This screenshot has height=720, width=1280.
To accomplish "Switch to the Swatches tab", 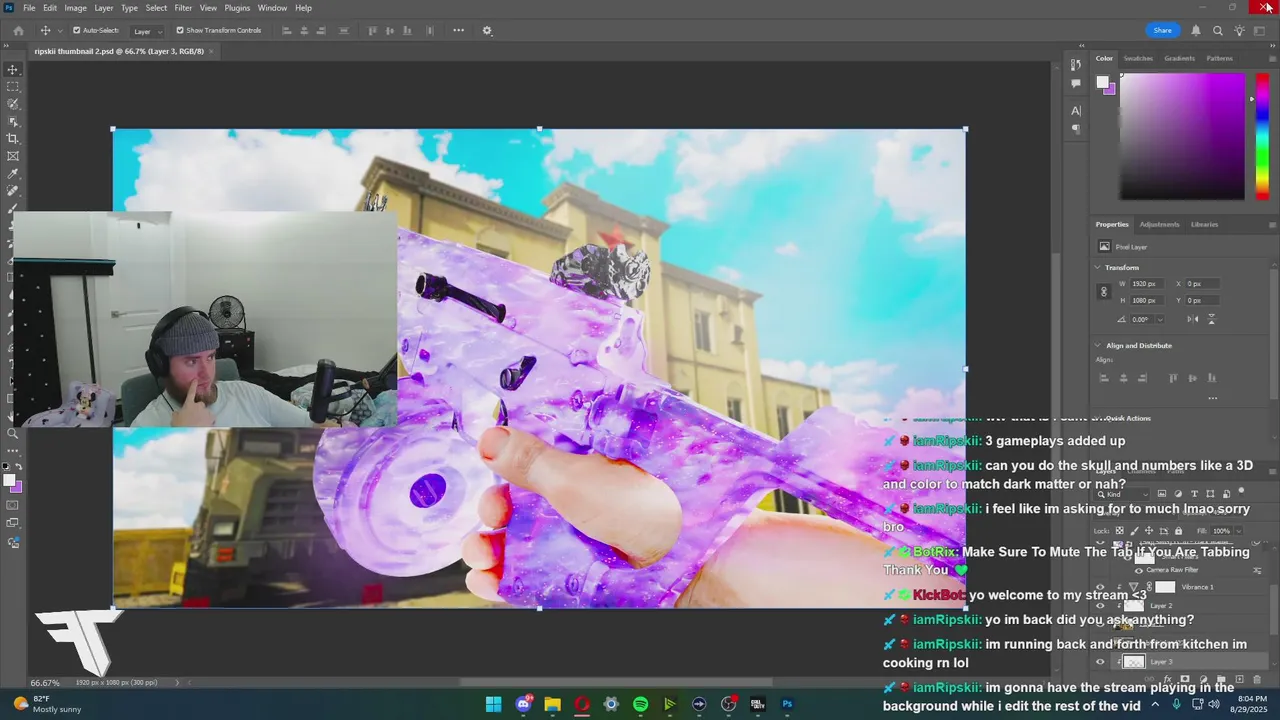I will tap(1138, 58).
